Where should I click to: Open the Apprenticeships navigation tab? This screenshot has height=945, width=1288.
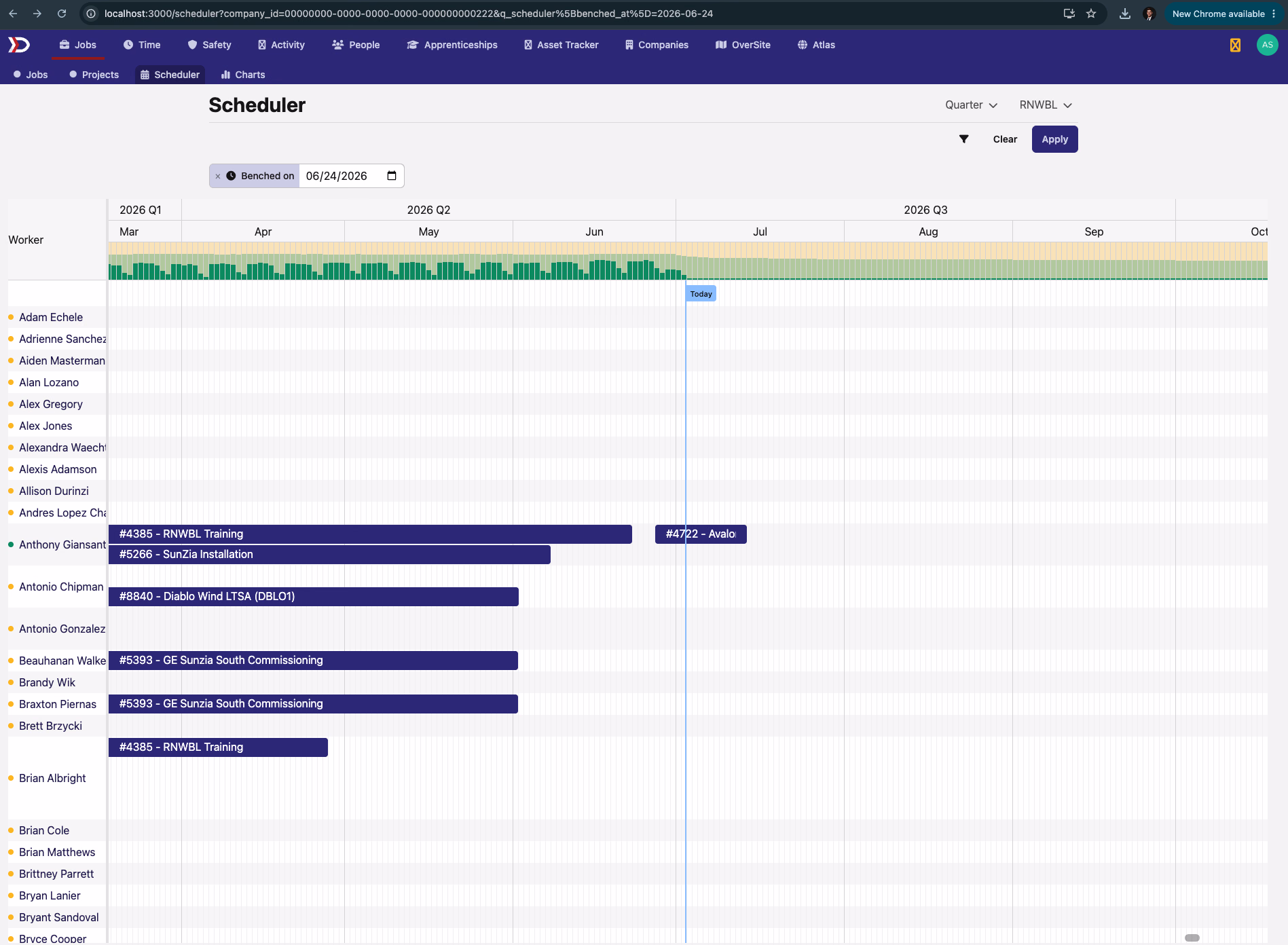(x=452, y=45)
